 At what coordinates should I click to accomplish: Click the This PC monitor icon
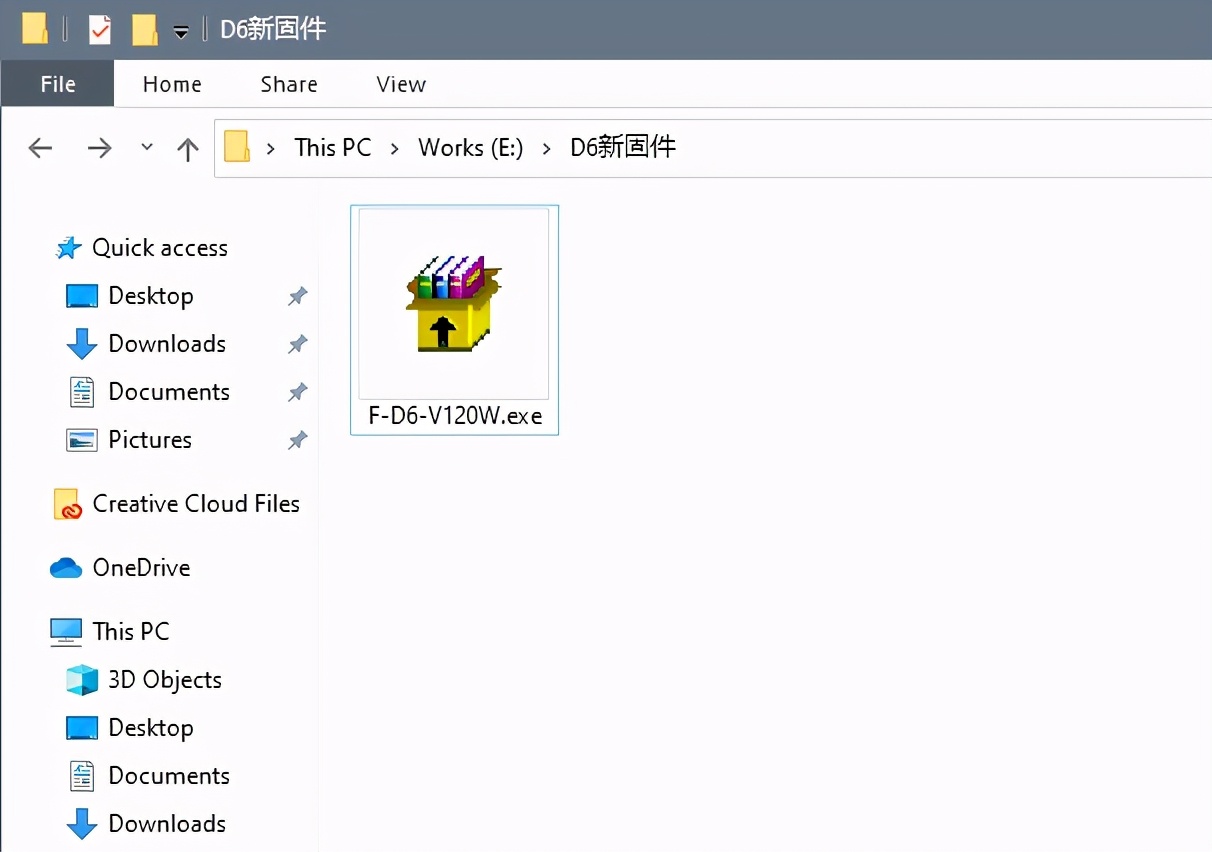click(x=66, y=632)
